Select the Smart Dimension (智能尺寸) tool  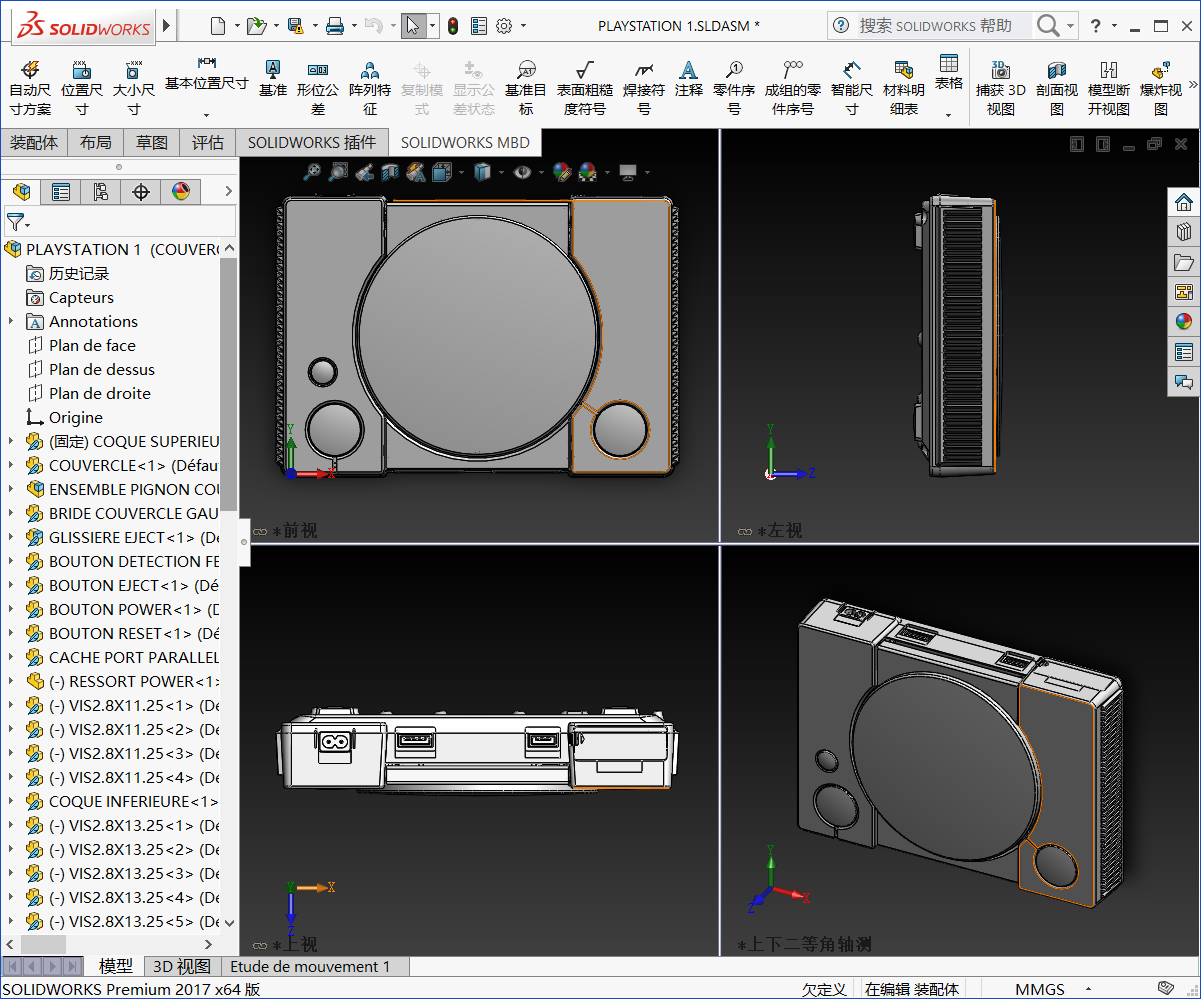click(x=852, y=87)
